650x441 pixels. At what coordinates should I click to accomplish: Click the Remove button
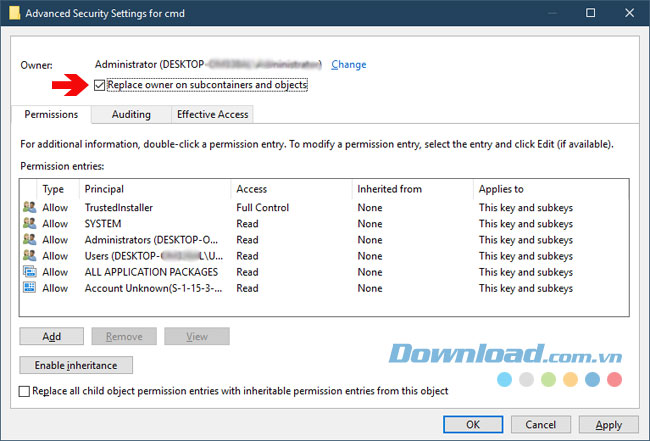pyautogui.click(x=124, y=336)
